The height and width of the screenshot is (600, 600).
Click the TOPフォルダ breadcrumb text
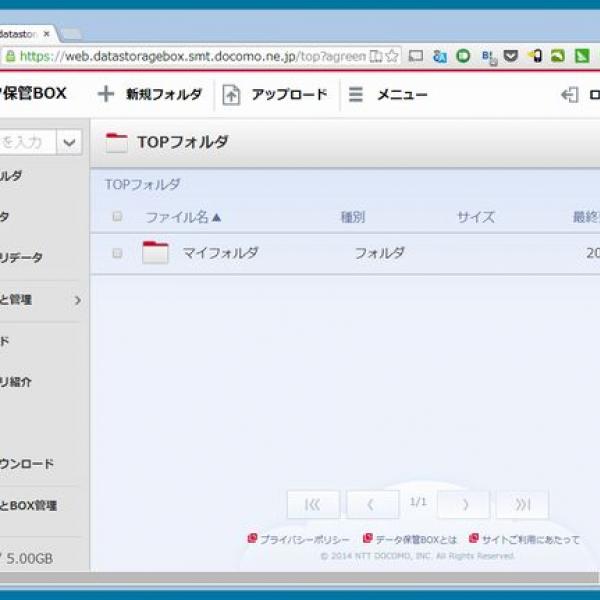[142, 184]
